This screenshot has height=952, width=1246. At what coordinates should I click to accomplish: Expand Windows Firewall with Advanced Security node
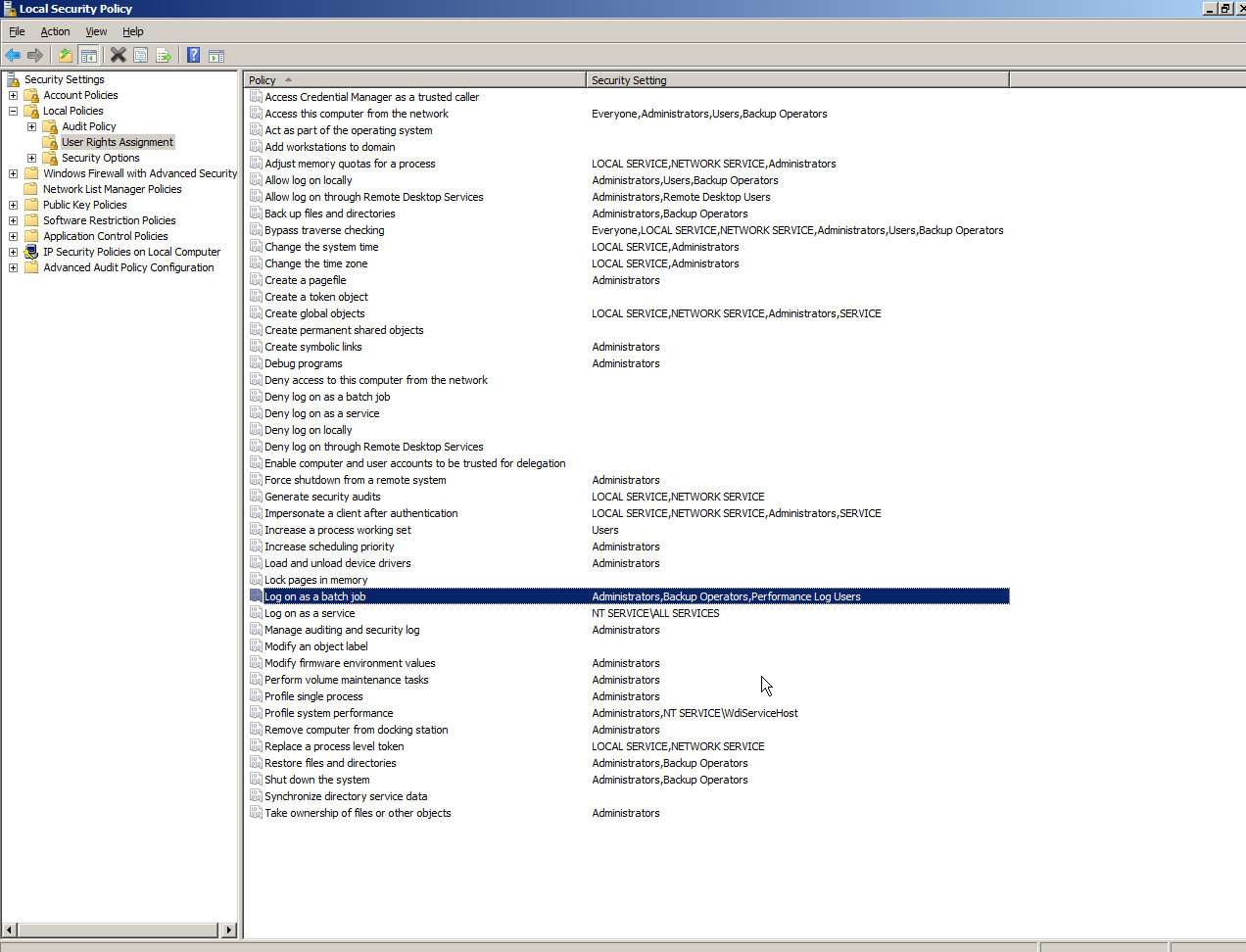pyautogui.click(x=13, y=173)
